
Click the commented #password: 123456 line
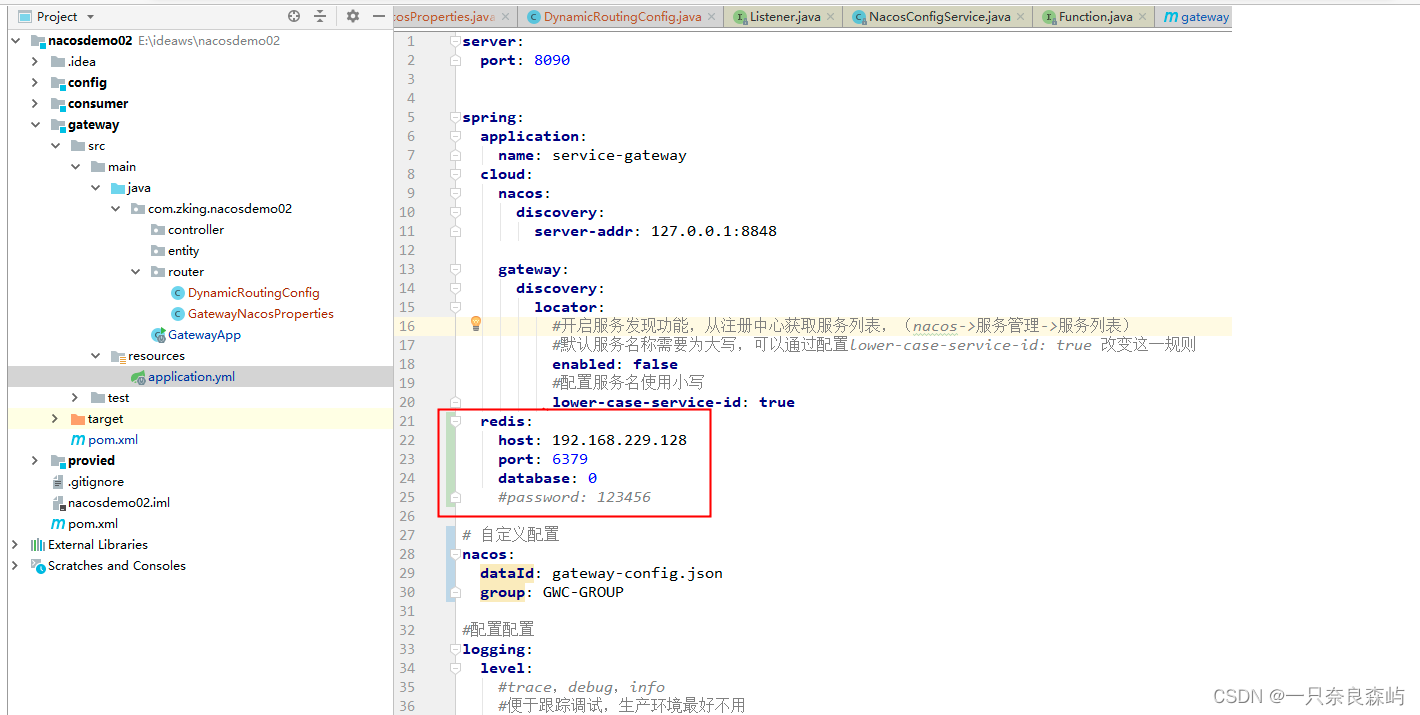pos(574,497)
